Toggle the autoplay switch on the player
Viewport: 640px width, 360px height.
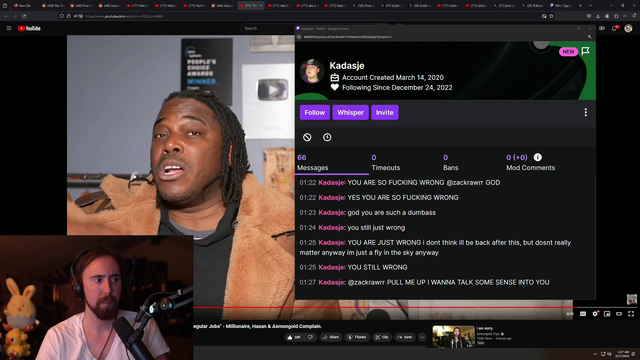coord(570,313)
